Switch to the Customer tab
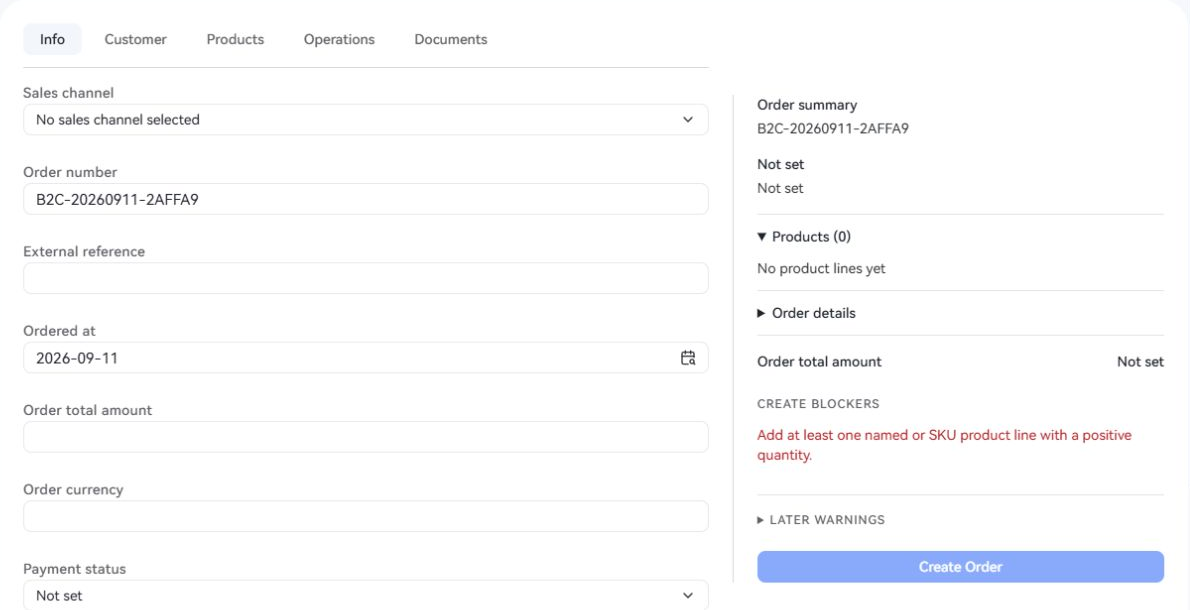This screenshot has width=1190, height=610. (136, 39)
